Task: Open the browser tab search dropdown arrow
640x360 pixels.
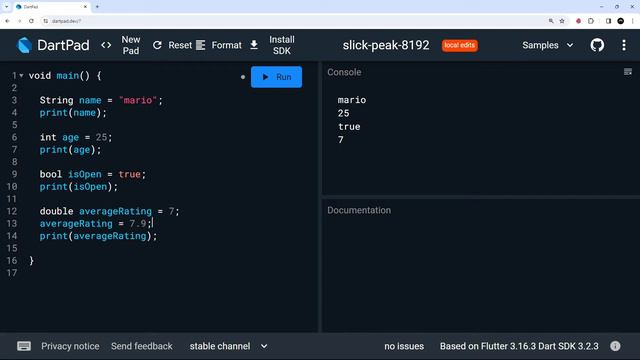Action: click(x=6, y=7)
